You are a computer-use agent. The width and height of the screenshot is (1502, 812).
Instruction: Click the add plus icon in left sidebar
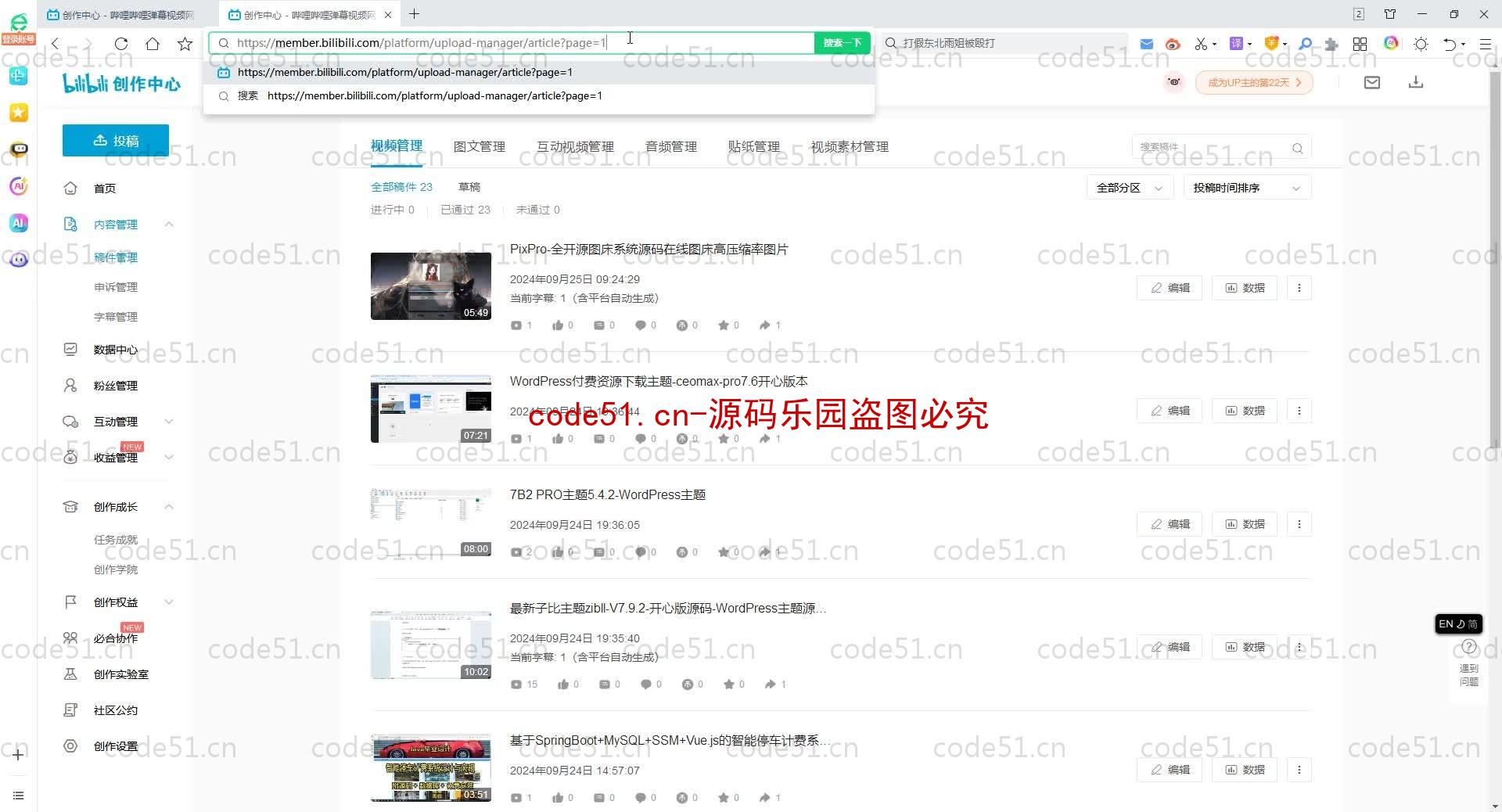pos(18,754)
